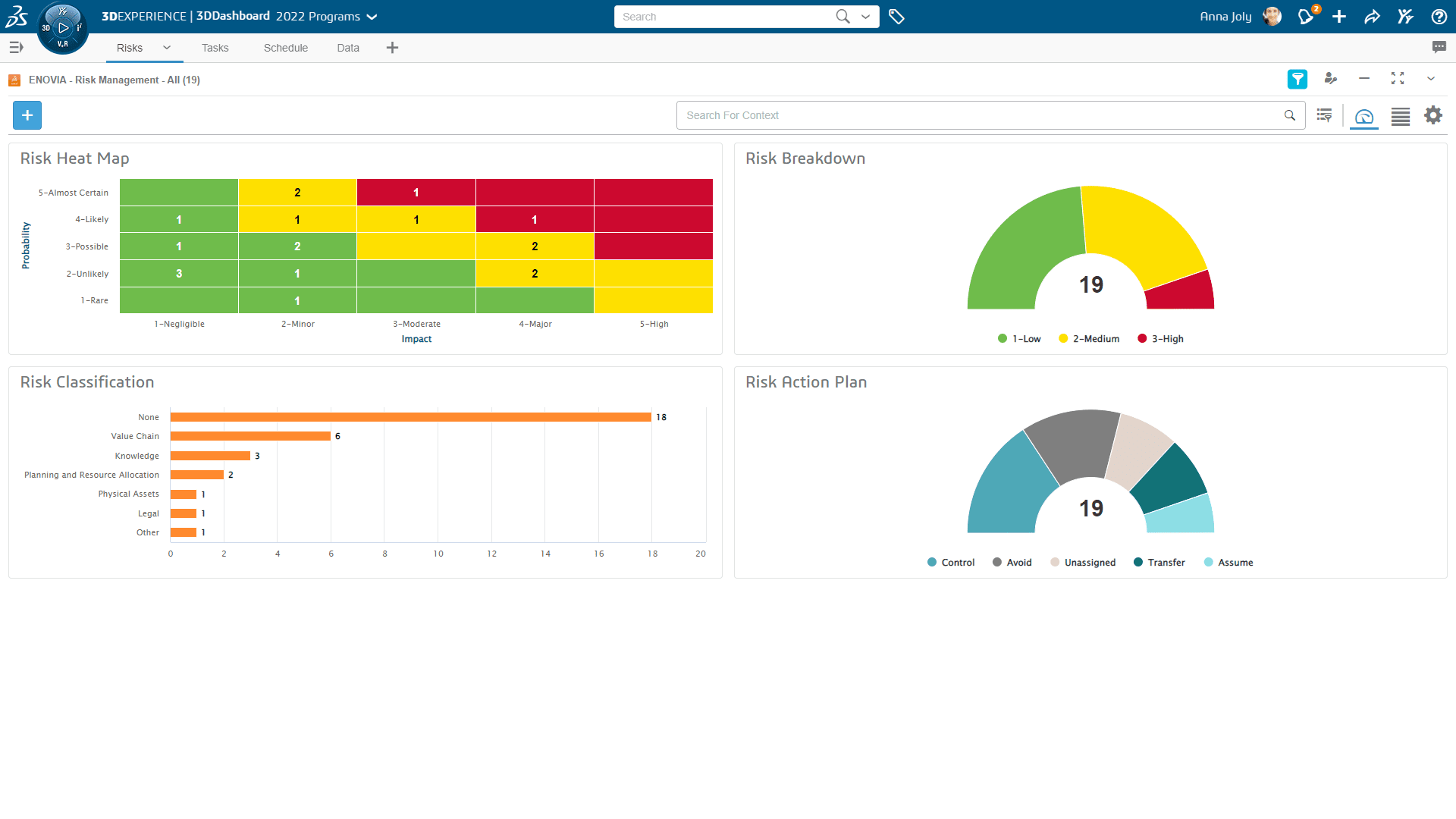Click the add collaborator person icon

pos(1331,80)
